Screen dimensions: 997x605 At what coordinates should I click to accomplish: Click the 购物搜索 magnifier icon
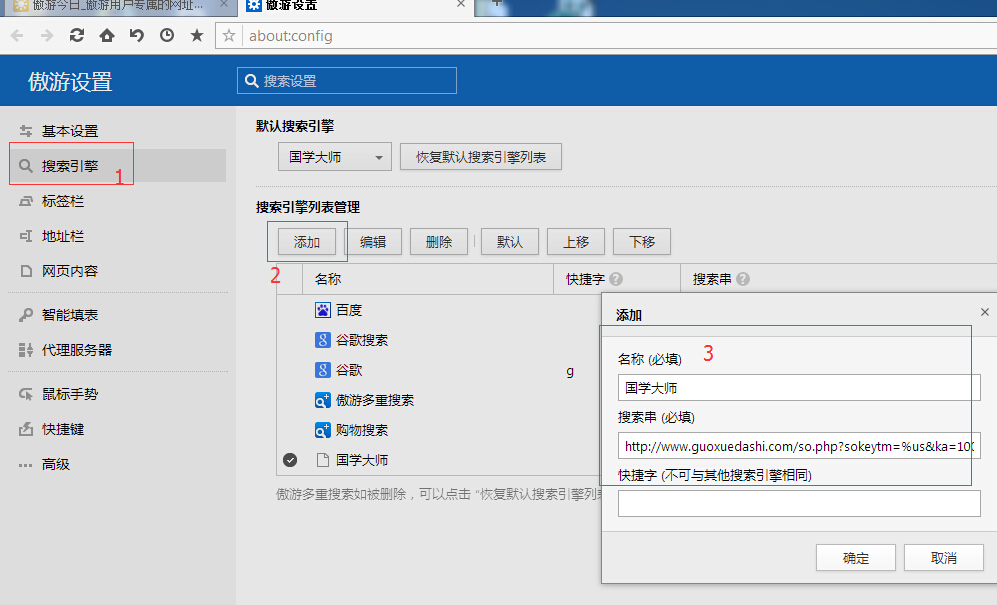click(323, 430)
